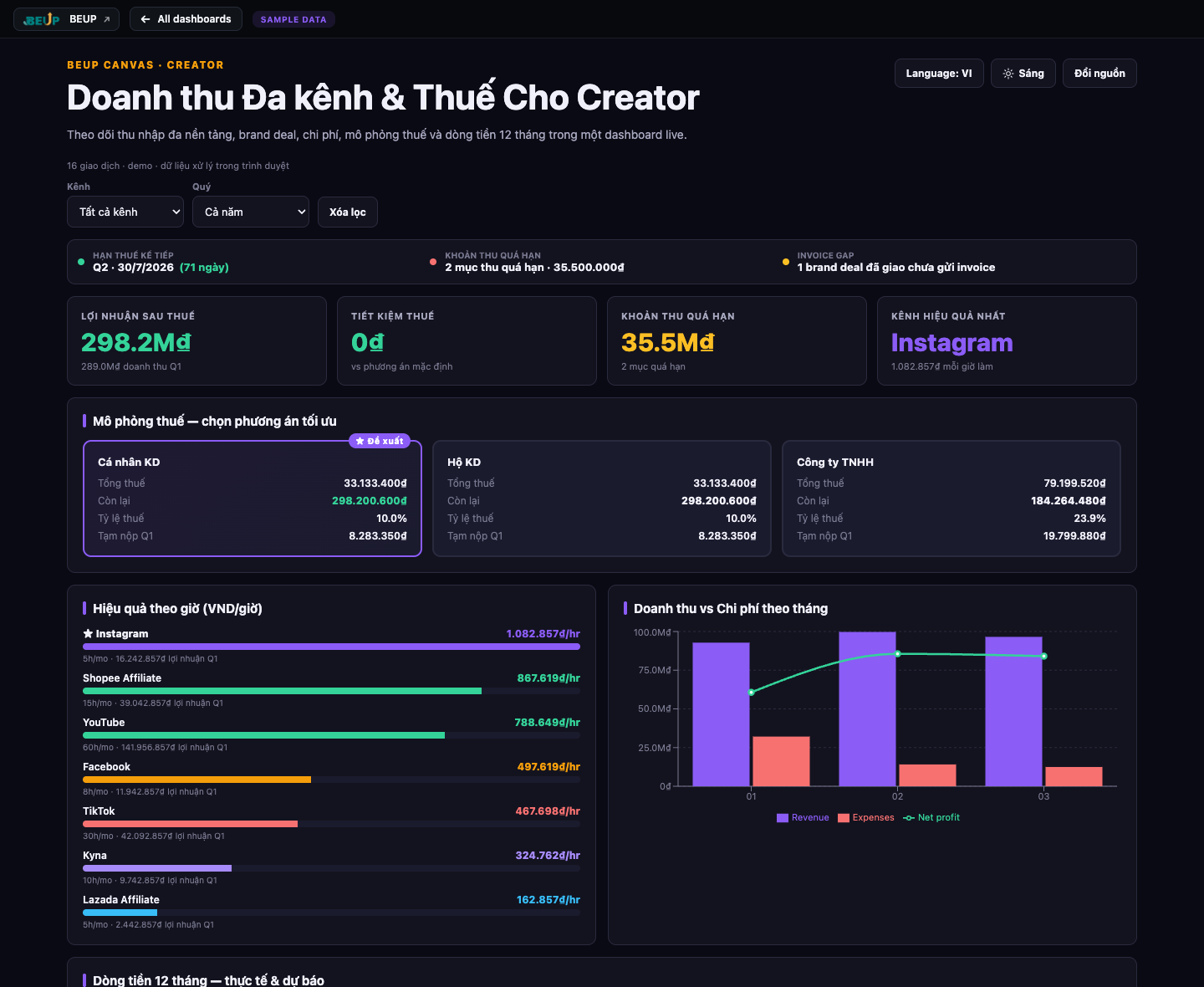Click the month 01 revenue bar
The image size is (1204, 987).
coord(721,714)
